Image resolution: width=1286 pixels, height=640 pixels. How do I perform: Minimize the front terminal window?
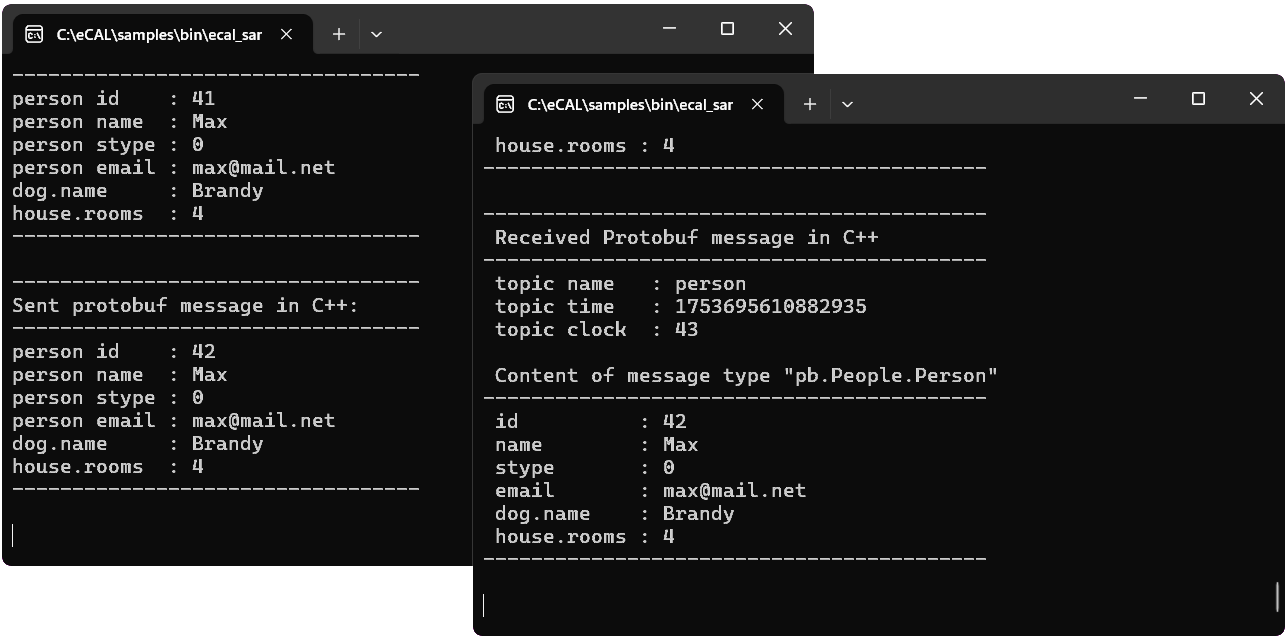tap(1140, 98)
